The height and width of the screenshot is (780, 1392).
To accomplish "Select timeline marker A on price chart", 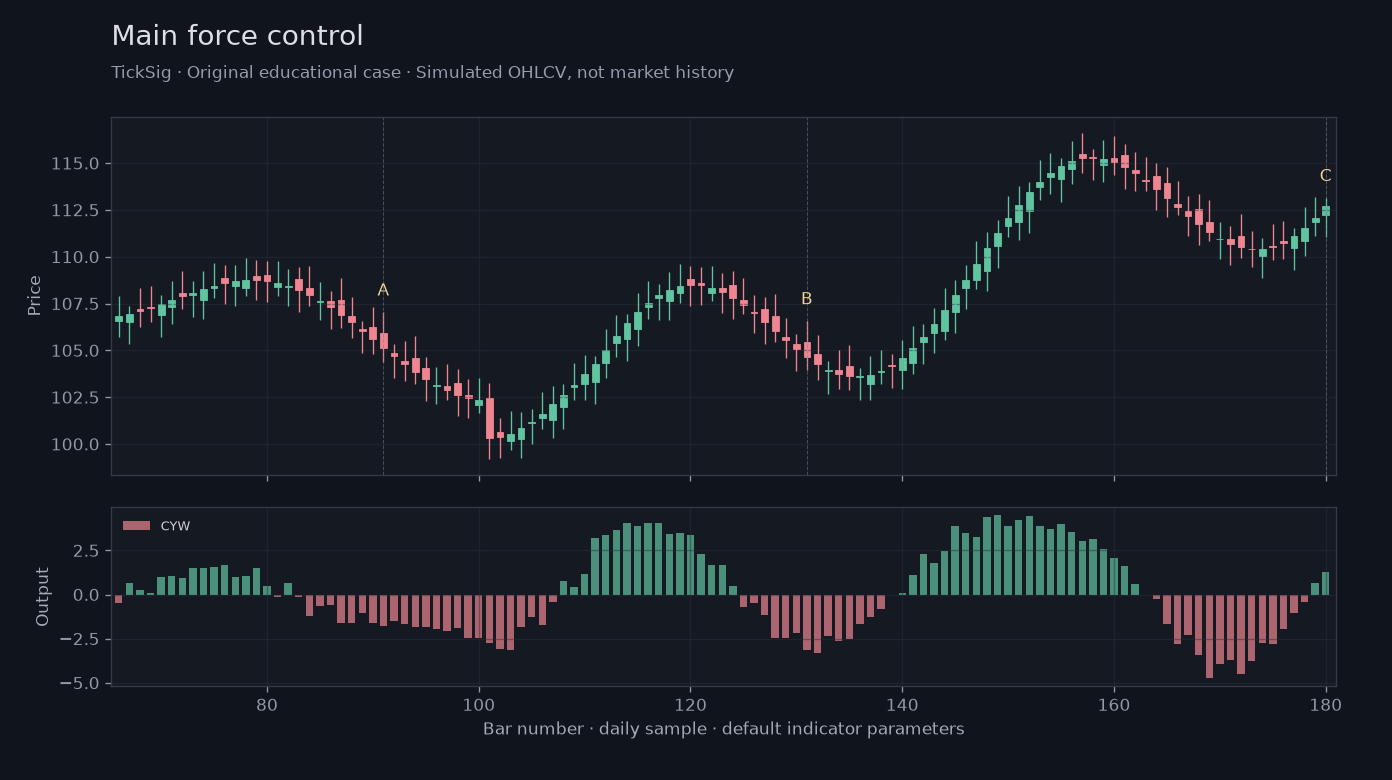I will tap(383, 290).
